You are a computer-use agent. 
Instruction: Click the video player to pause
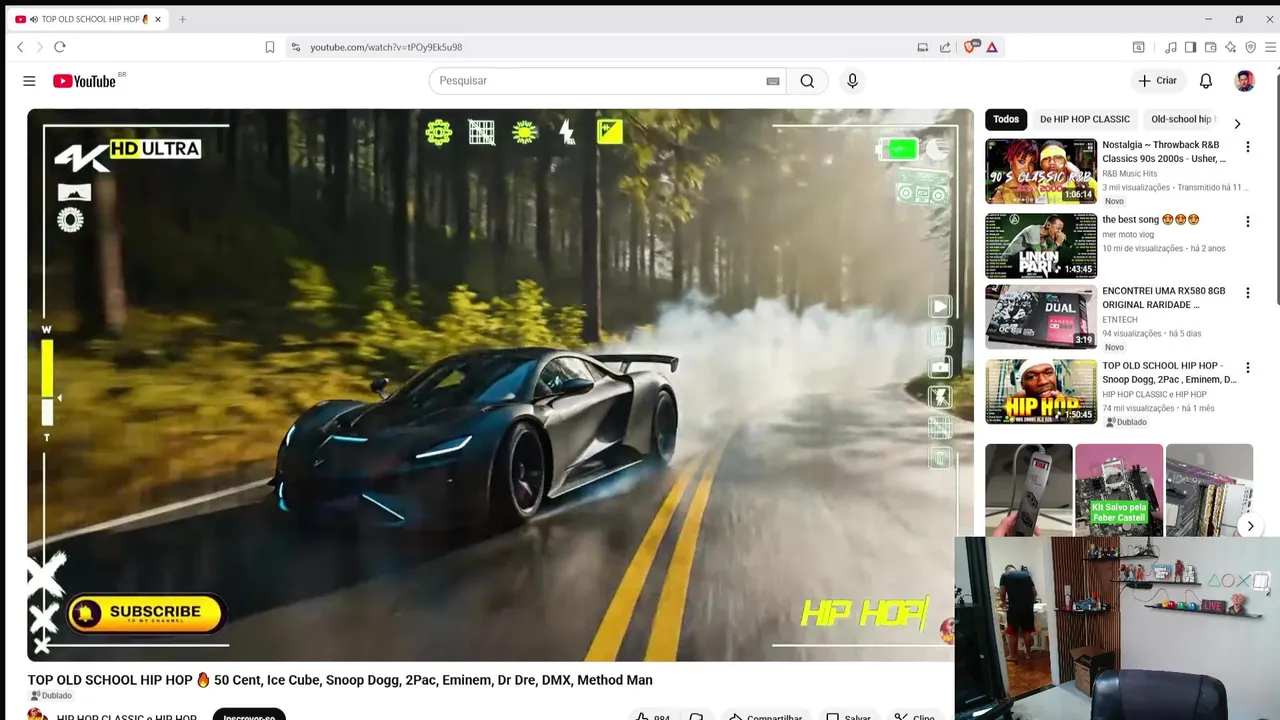click(500, 385)
